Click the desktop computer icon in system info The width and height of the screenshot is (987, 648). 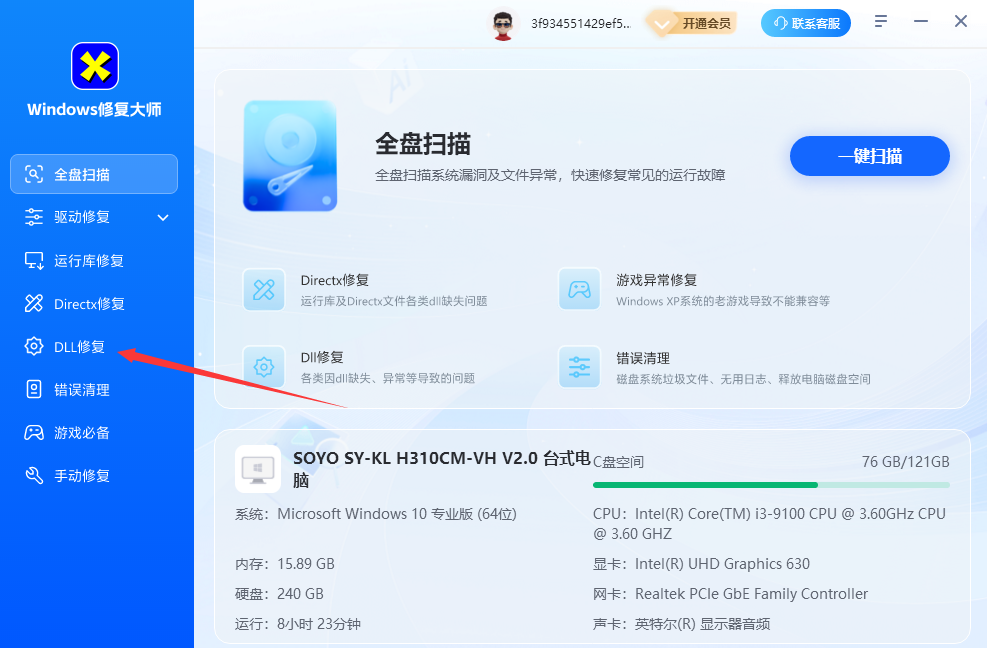258,469
